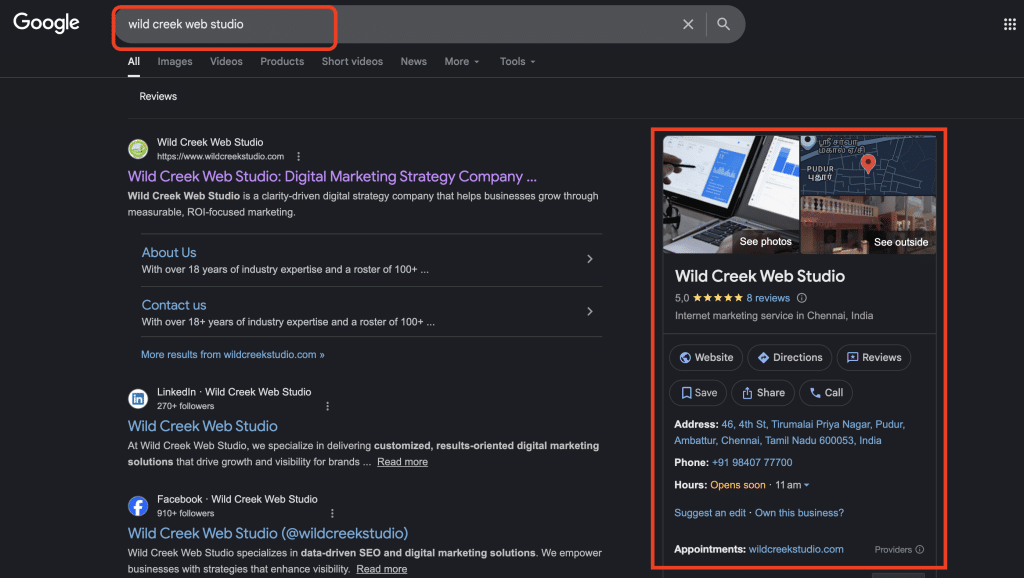Get Directions from the knowledge panel
Image resolution: width=1024 pixels, height=578 pixels.
(789, 357)
